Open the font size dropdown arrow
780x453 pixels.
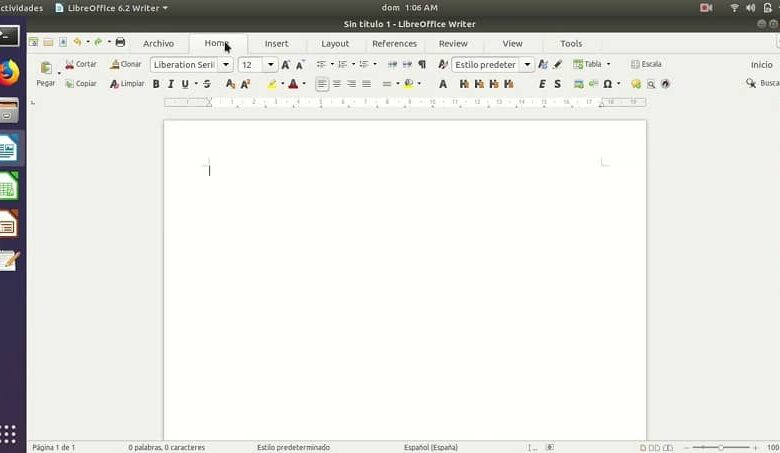(x=270, y=65)
